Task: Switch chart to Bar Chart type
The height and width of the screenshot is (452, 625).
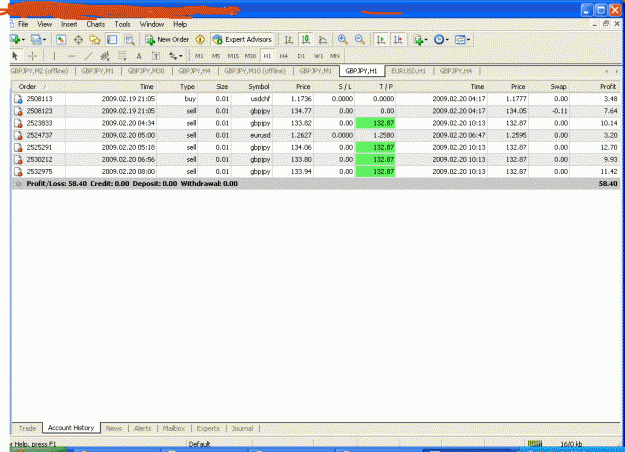Action: [x=289, y=39]
